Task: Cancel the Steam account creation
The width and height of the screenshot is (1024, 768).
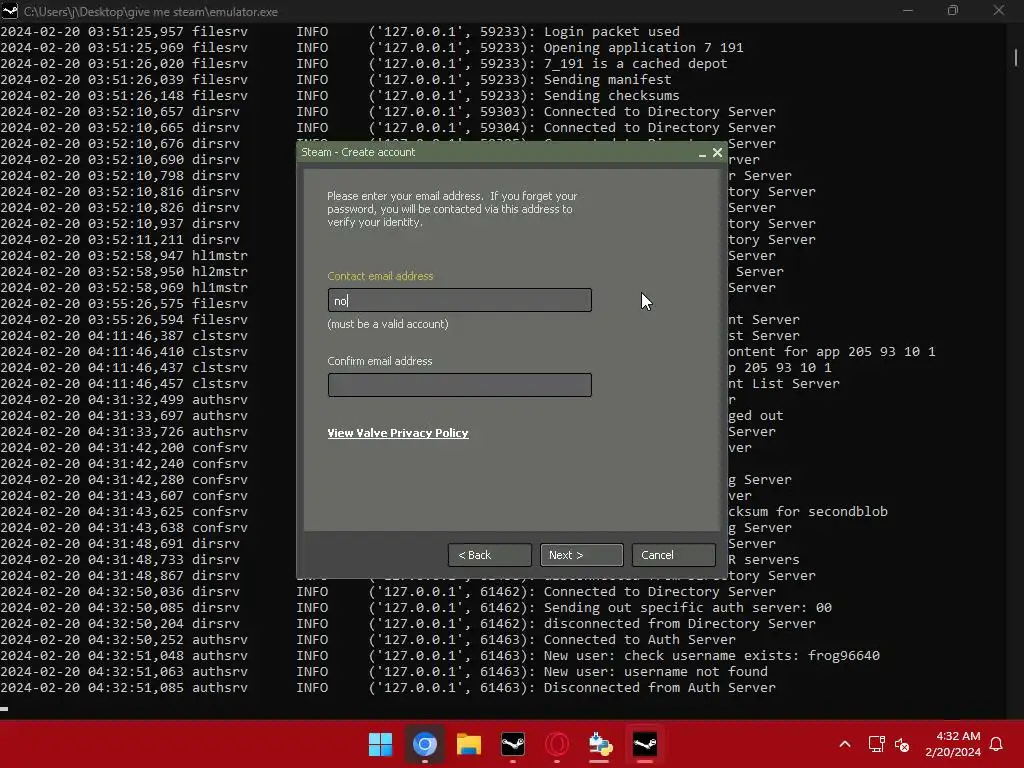Action: [x=673, y=555]
